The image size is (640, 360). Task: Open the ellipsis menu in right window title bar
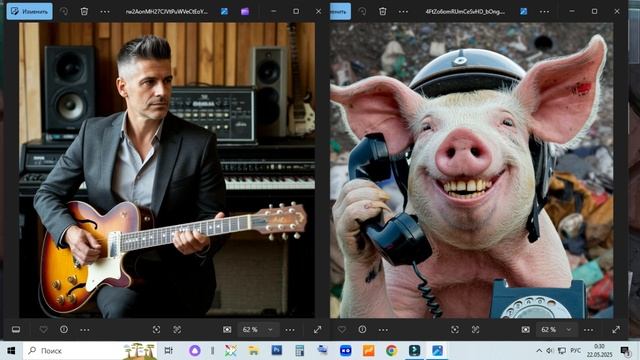pyautogui.click(x=544, y=11)
